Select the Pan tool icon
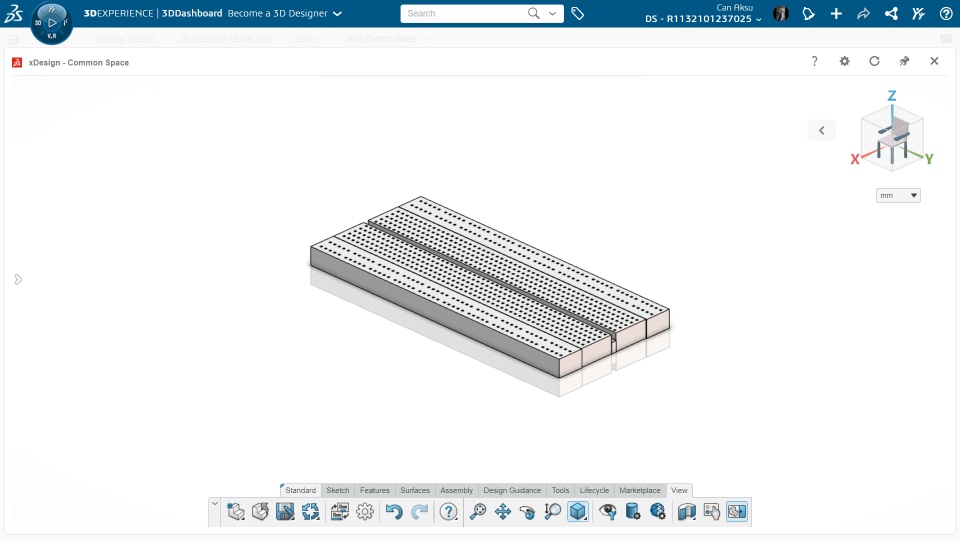The width and height of the screenshot is (960, 540). [503, 511]
